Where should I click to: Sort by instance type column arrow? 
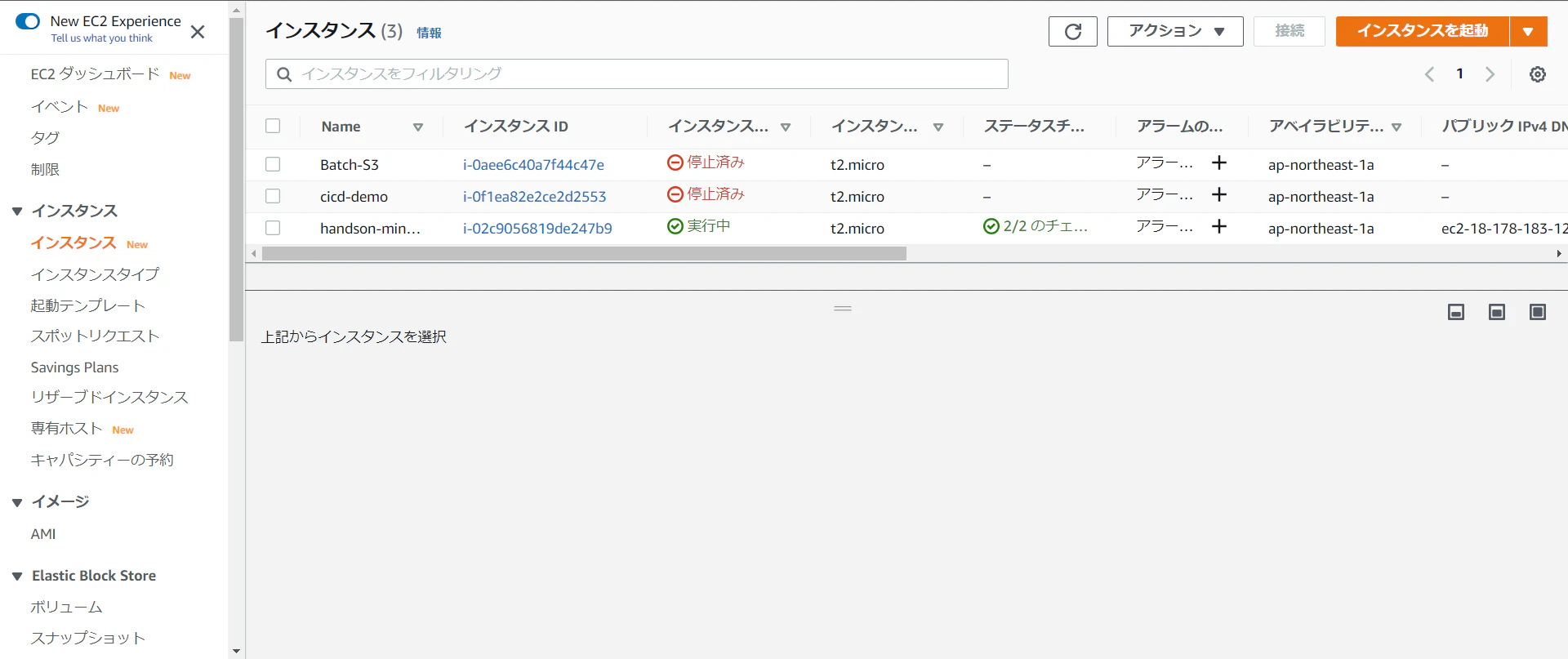[x=938, y=127]
